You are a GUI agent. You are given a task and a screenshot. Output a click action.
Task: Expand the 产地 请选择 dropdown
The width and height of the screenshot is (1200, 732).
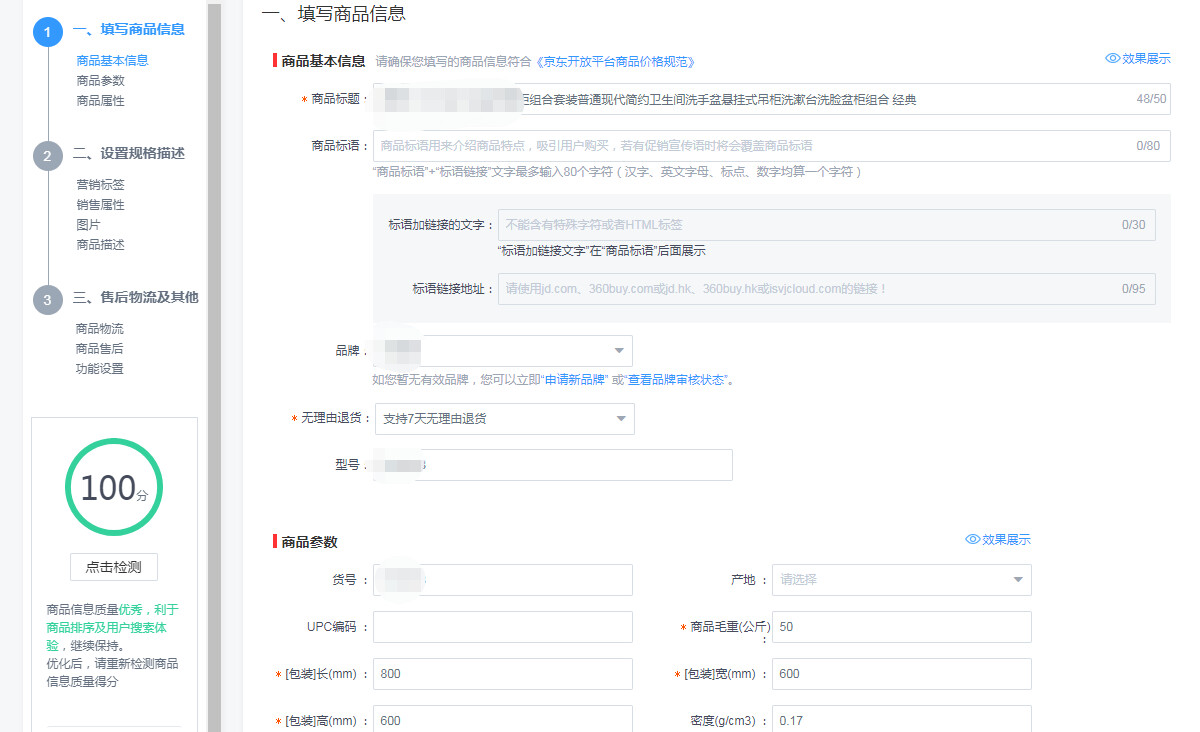(x=900, y=580)
